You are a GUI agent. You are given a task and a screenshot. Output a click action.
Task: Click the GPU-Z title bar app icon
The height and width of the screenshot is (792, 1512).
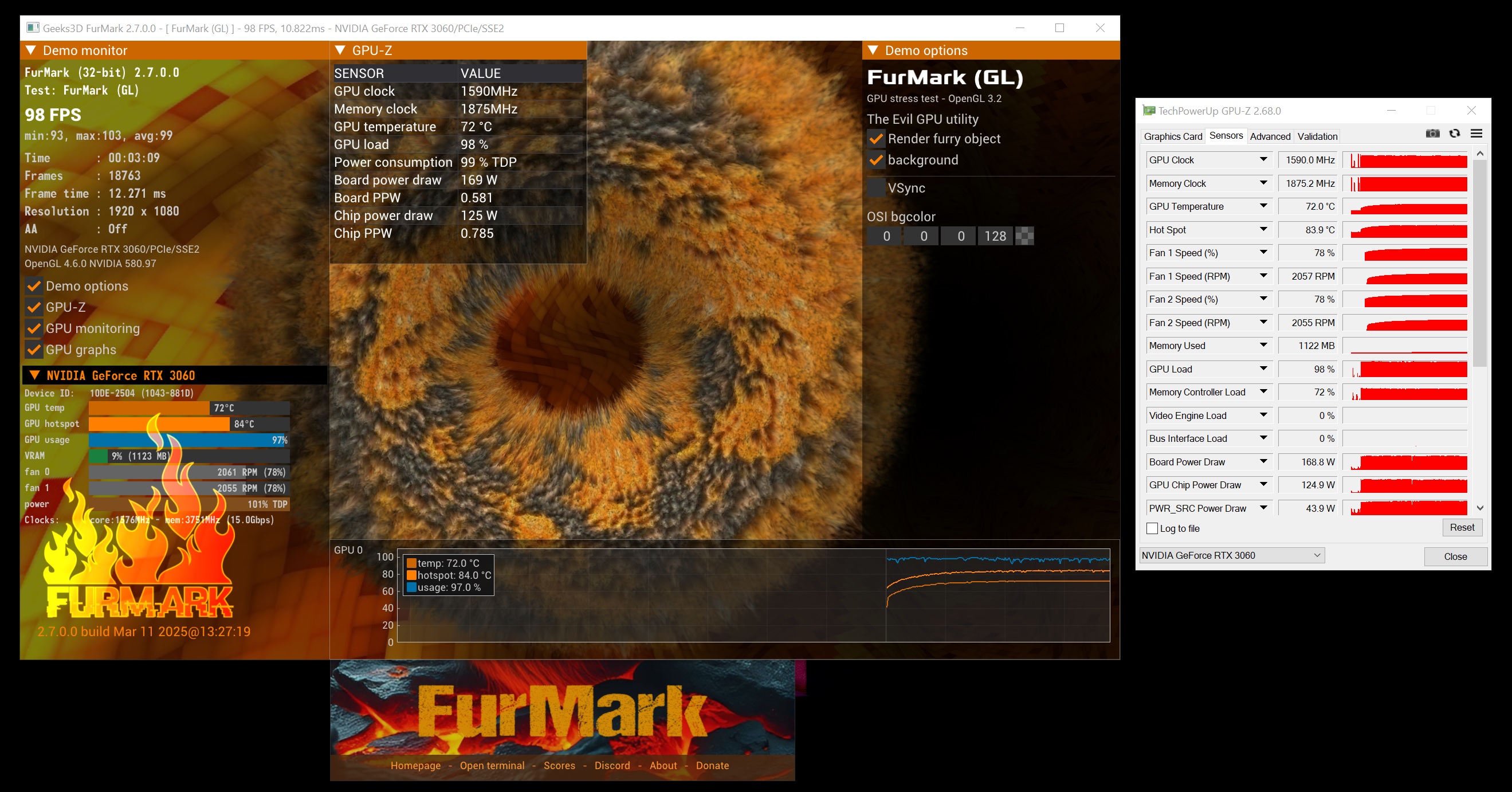1149,111
